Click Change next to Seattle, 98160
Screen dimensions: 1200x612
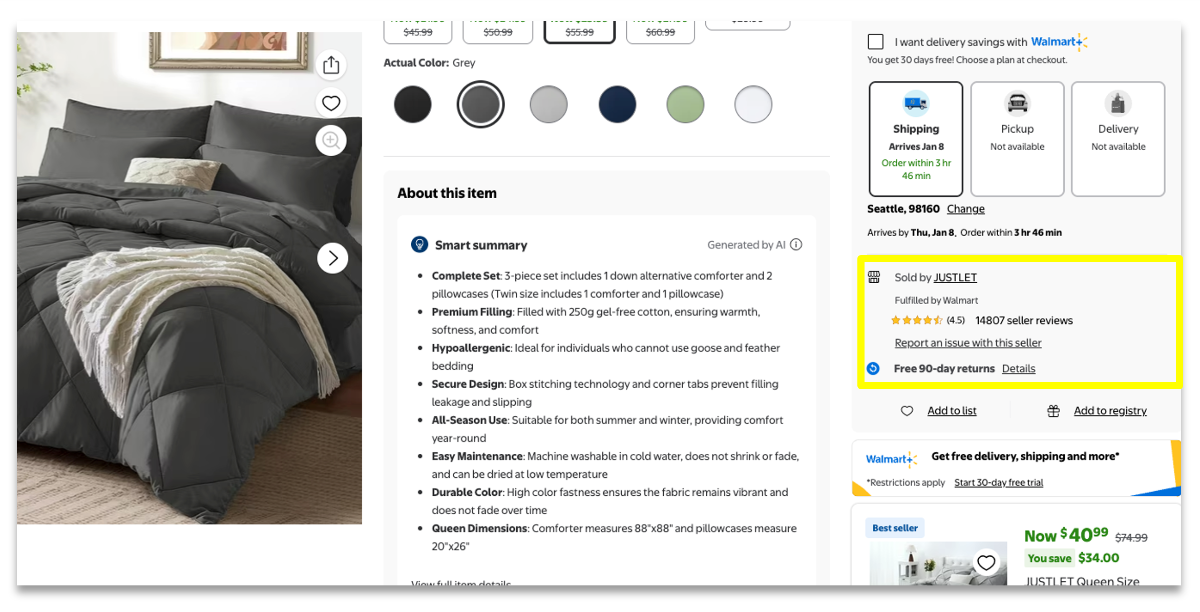(965, 209)
